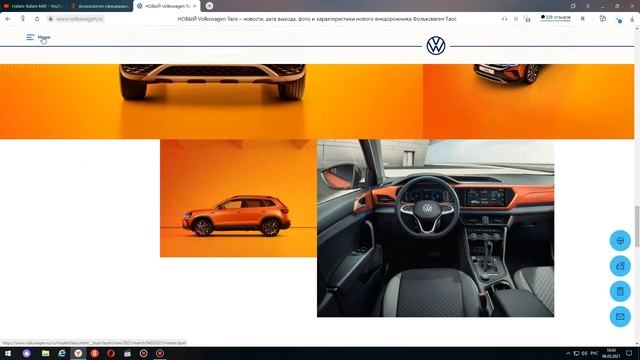The image size is (640, 360).
Task: Click the active Yandex Browser taskbar icon
Action: tap(78, 353)
